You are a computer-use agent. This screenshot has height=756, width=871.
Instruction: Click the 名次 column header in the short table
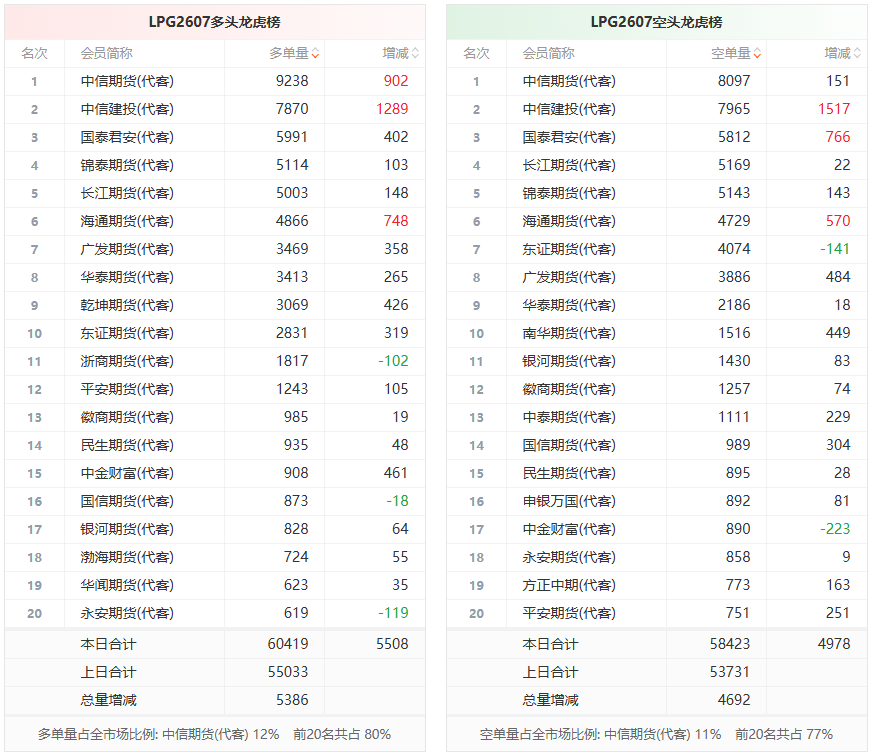(x=476, y=54)
